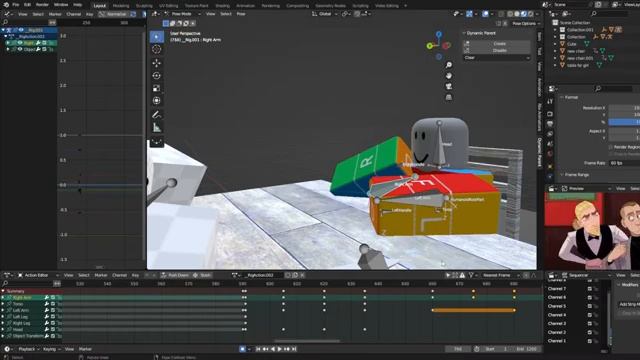Toggle Left Arm channel checkbox in Action Editor
The height and width of the screenshot is (360, 640).
(53, 310)
